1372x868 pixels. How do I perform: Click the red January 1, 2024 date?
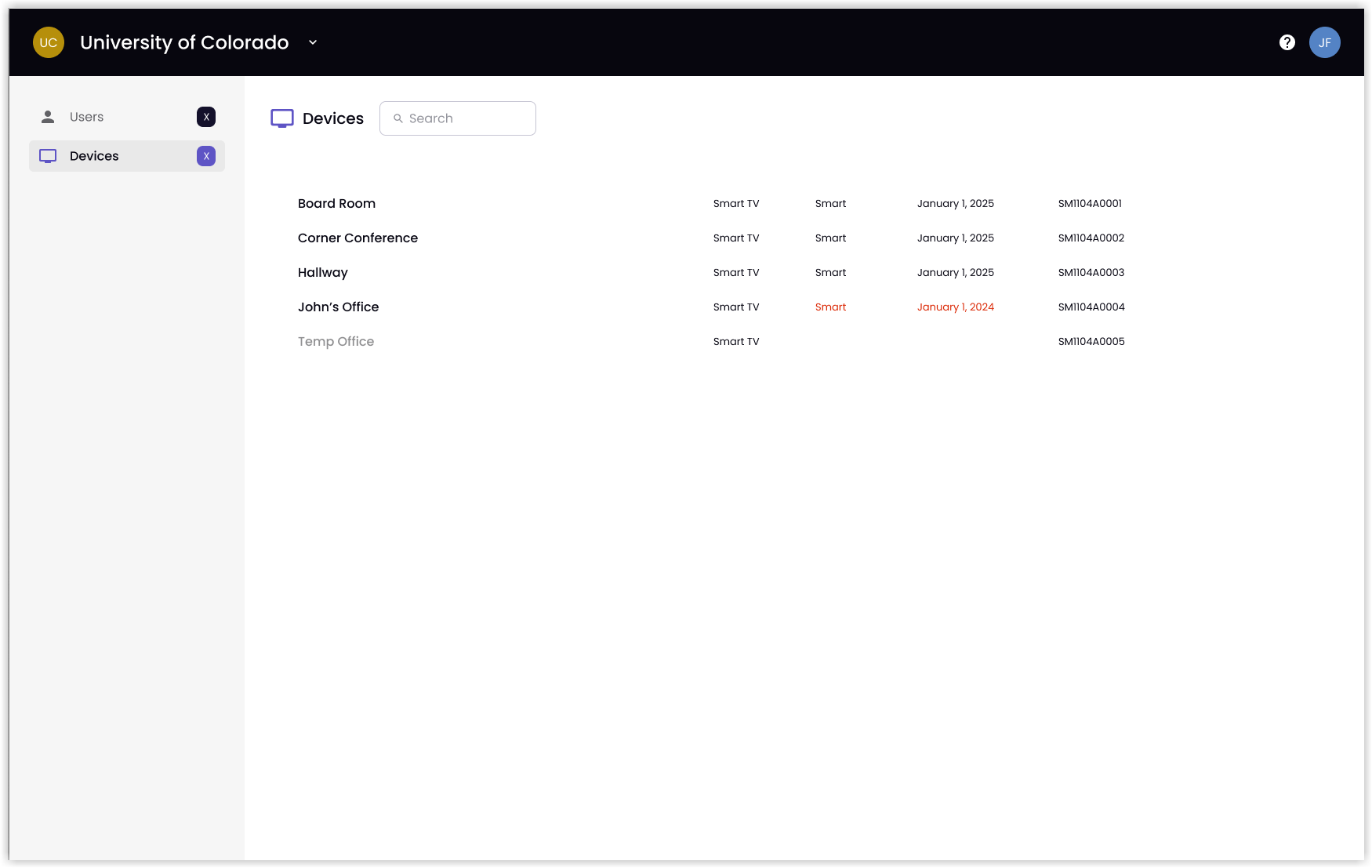point(956,307)
